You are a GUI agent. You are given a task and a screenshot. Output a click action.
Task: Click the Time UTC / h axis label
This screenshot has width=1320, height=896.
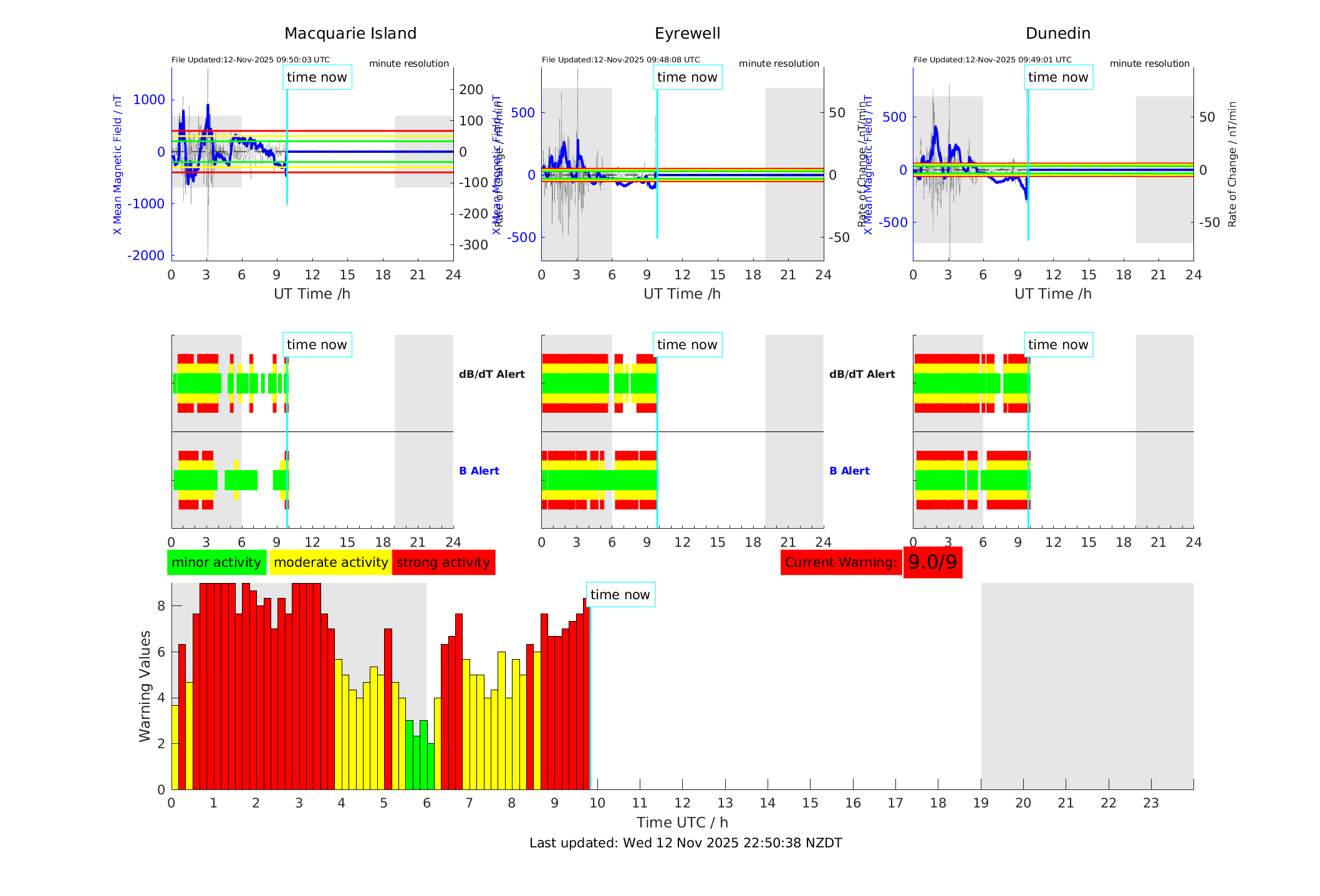pyautogui.click(x=682, y=822)
